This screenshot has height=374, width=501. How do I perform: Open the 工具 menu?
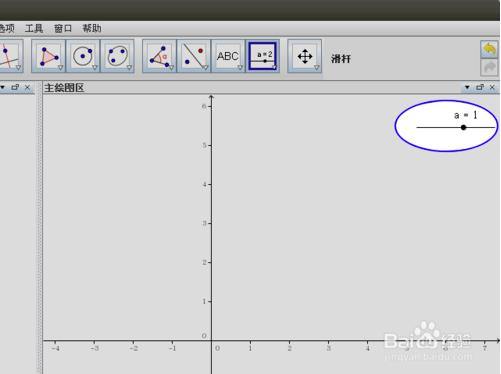coord(34,29)
